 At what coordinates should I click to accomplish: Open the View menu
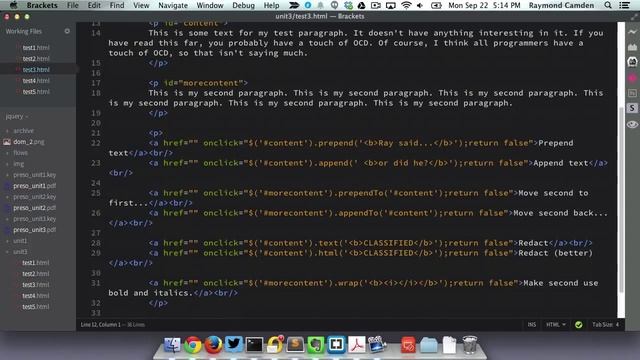pyautogui.click(x=141, y=5)
